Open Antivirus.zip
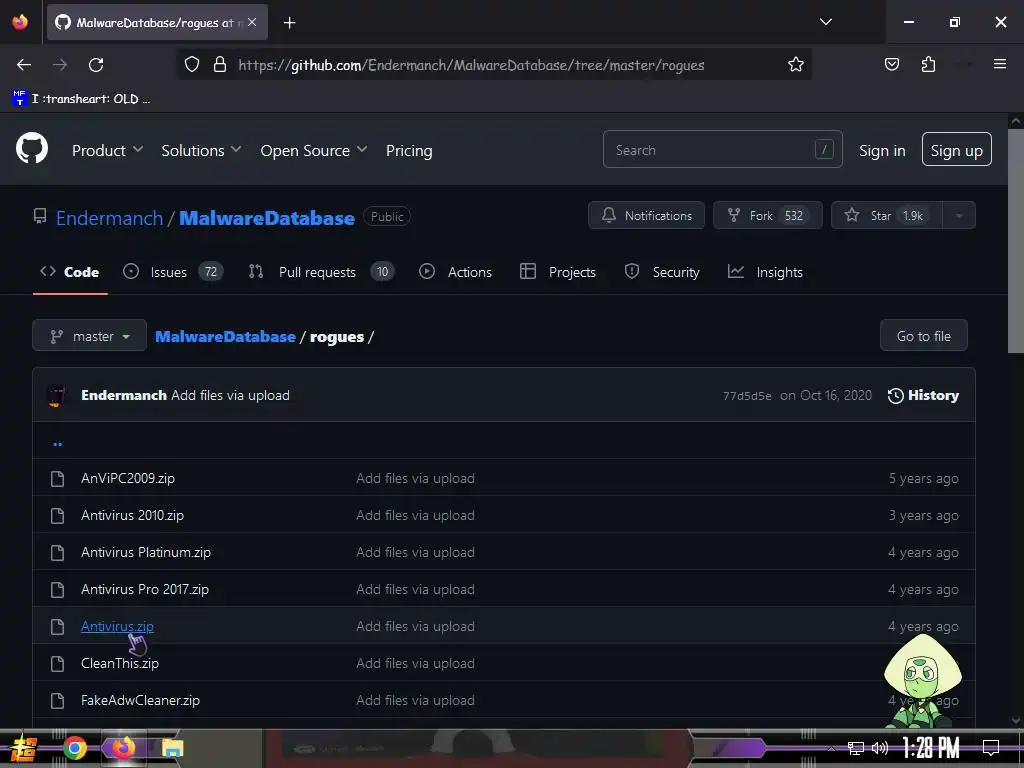Image resolution: width=1024 pixels, height=768 pixels. point(118,626)
